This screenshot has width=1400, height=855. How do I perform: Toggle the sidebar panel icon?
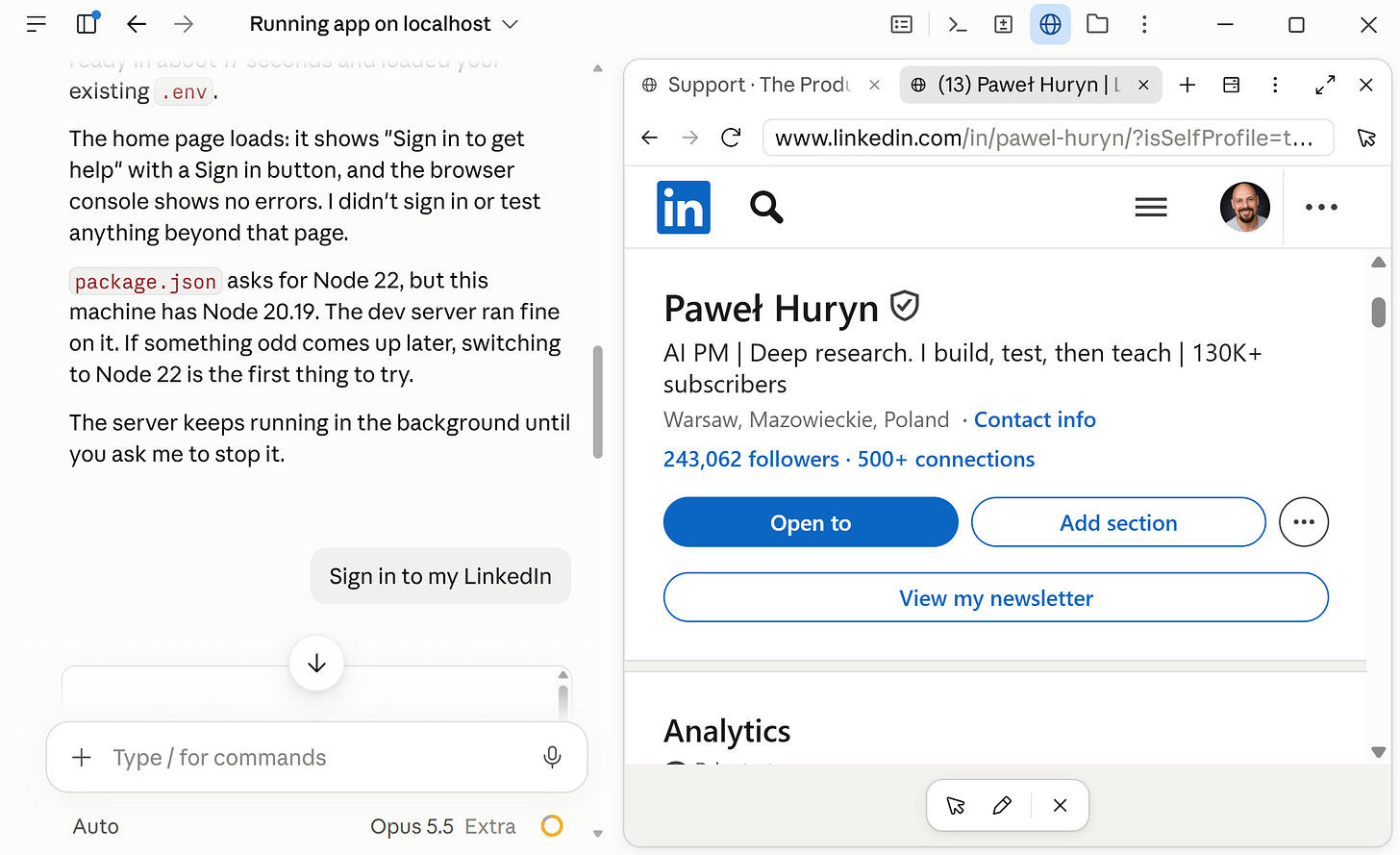coord(87,24)
